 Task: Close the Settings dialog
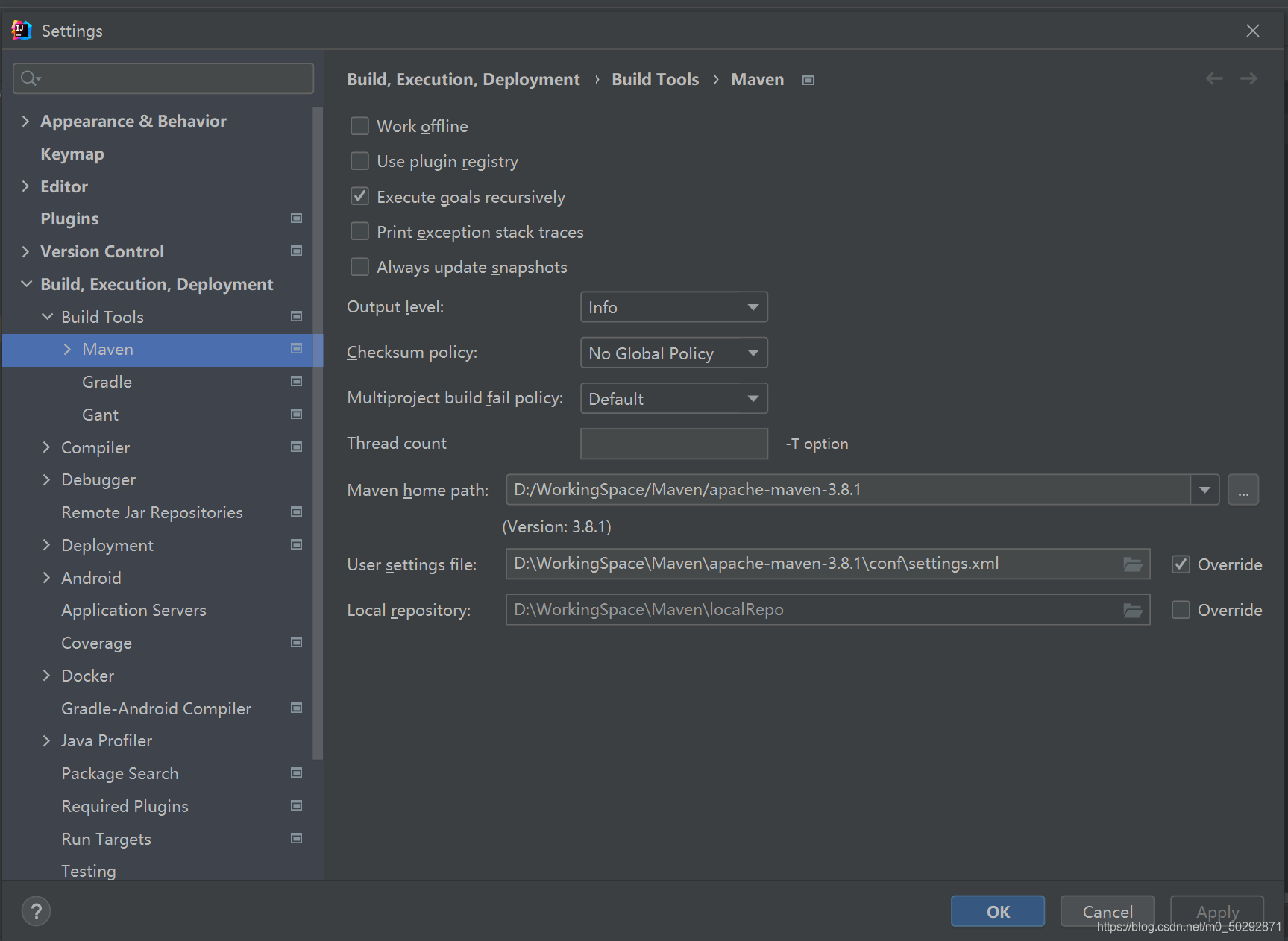(1253, 31)
